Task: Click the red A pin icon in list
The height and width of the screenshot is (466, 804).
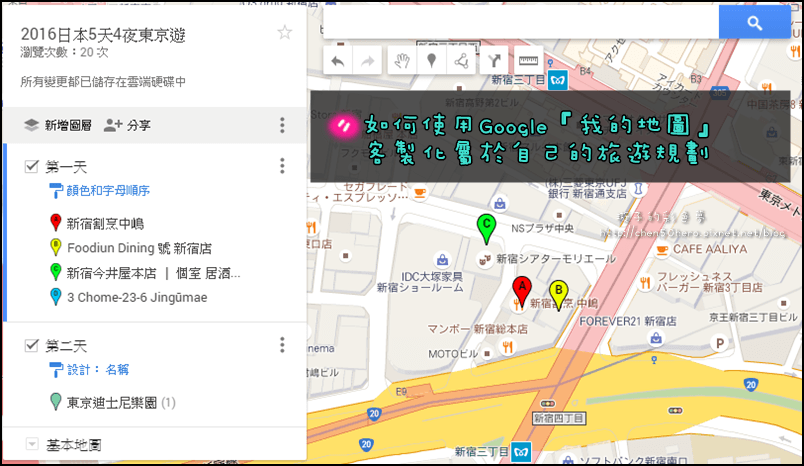Action: [x=55, y=222]
